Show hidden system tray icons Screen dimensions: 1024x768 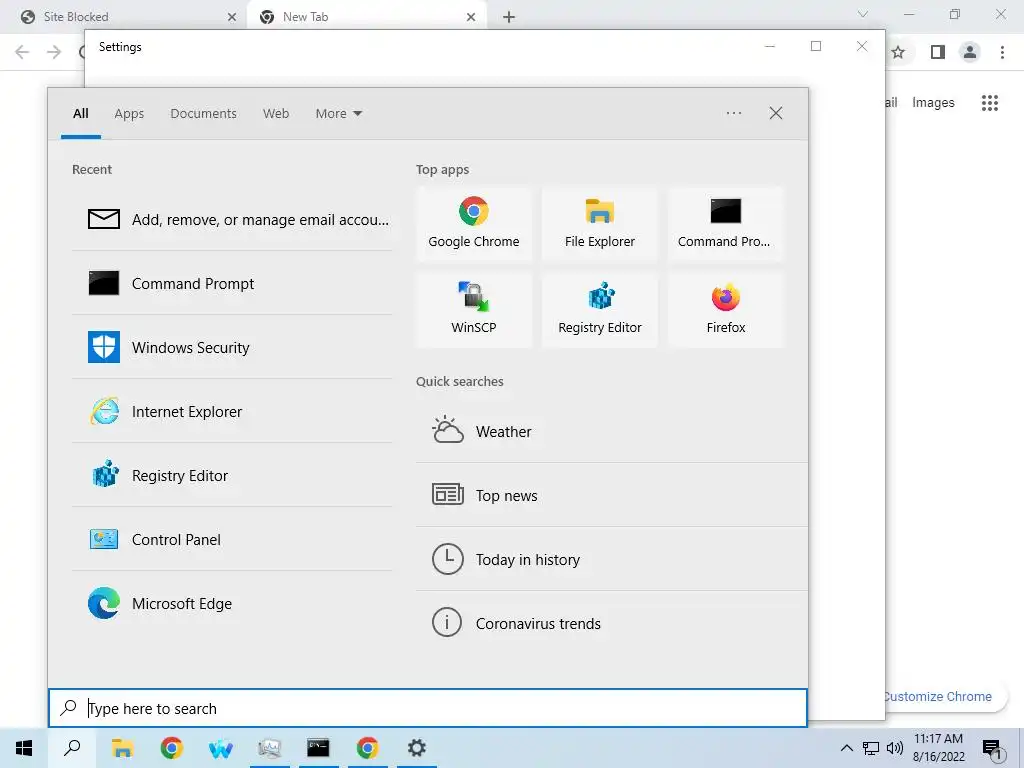(x=846, y=748)
